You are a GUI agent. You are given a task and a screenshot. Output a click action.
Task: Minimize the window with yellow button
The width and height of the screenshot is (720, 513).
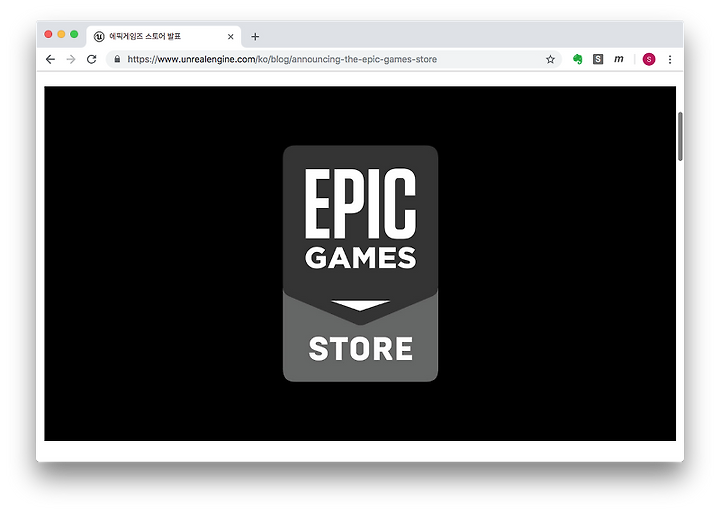pyautogui.click(x=61, y=34)
